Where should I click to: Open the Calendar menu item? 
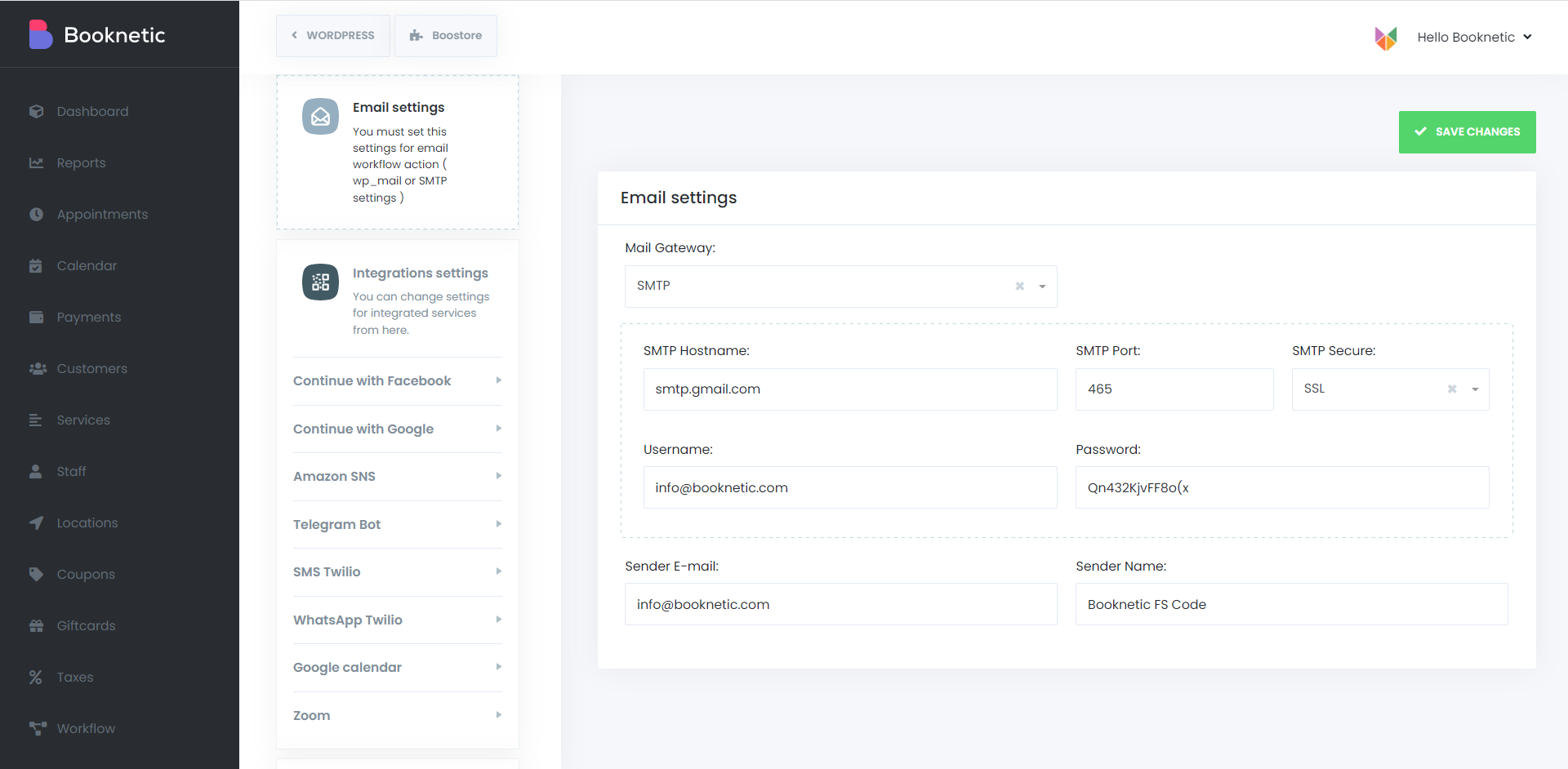[87, 265]
